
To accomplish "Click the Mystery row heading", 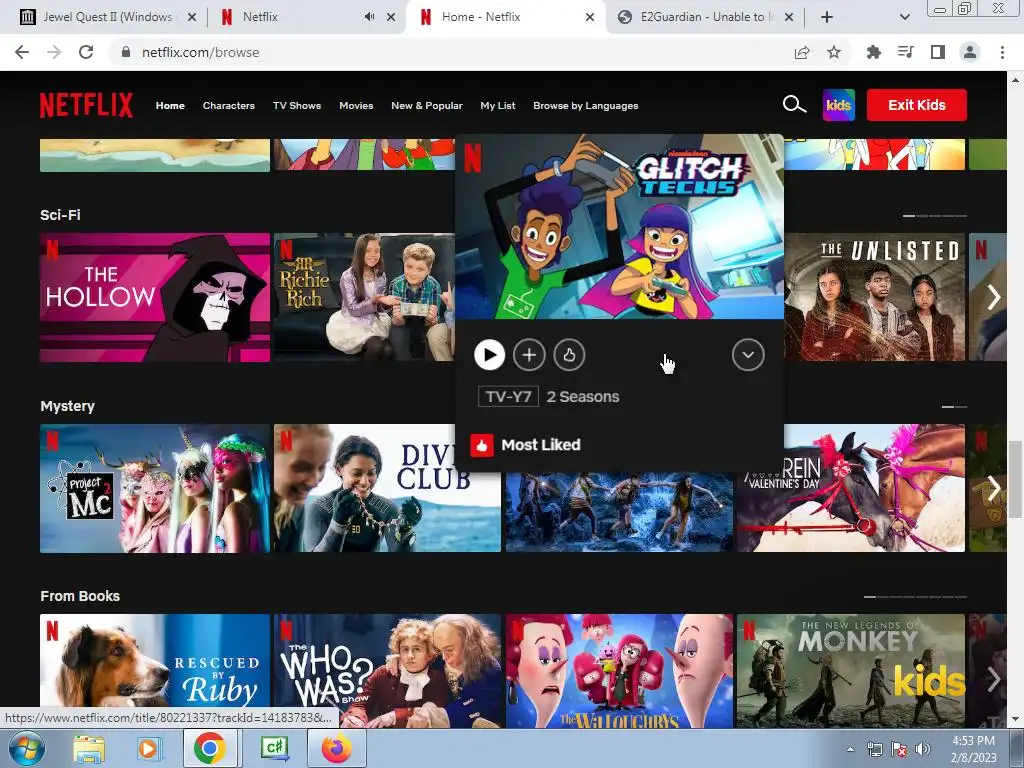I will (x=67, y=406).
